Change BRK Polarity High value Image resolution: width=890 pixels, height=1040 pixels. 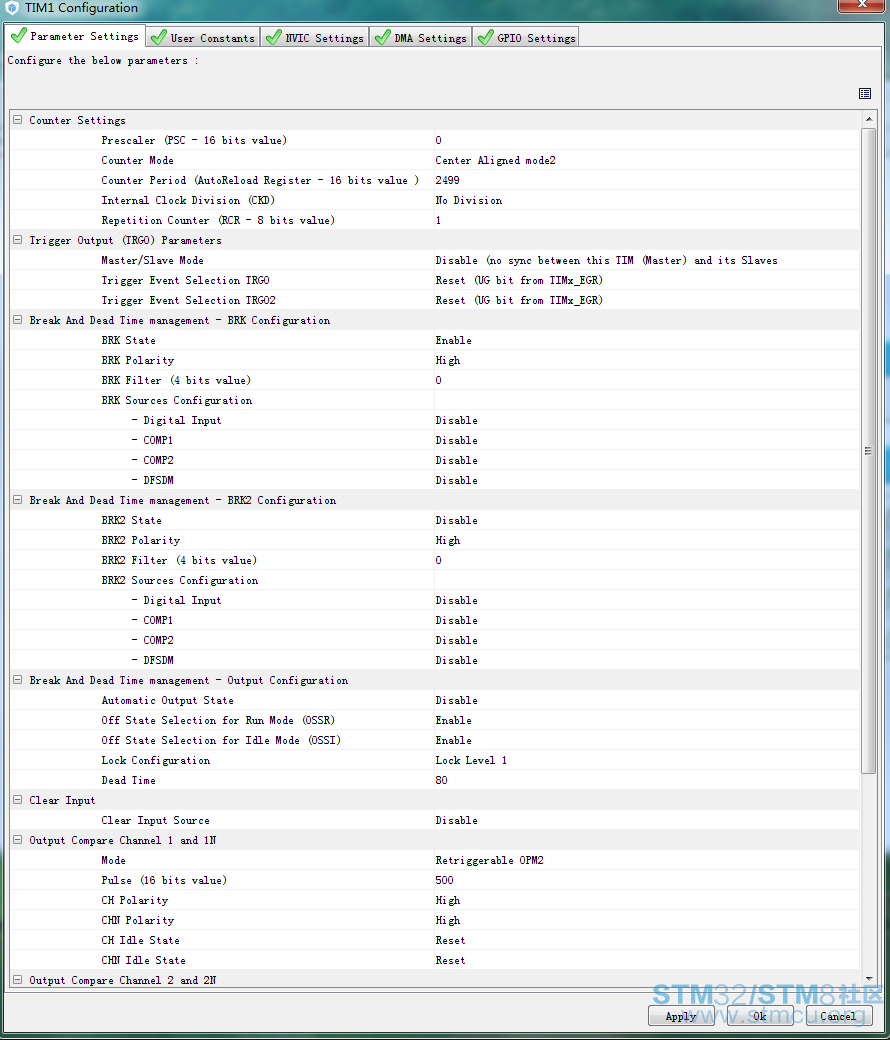647,360
